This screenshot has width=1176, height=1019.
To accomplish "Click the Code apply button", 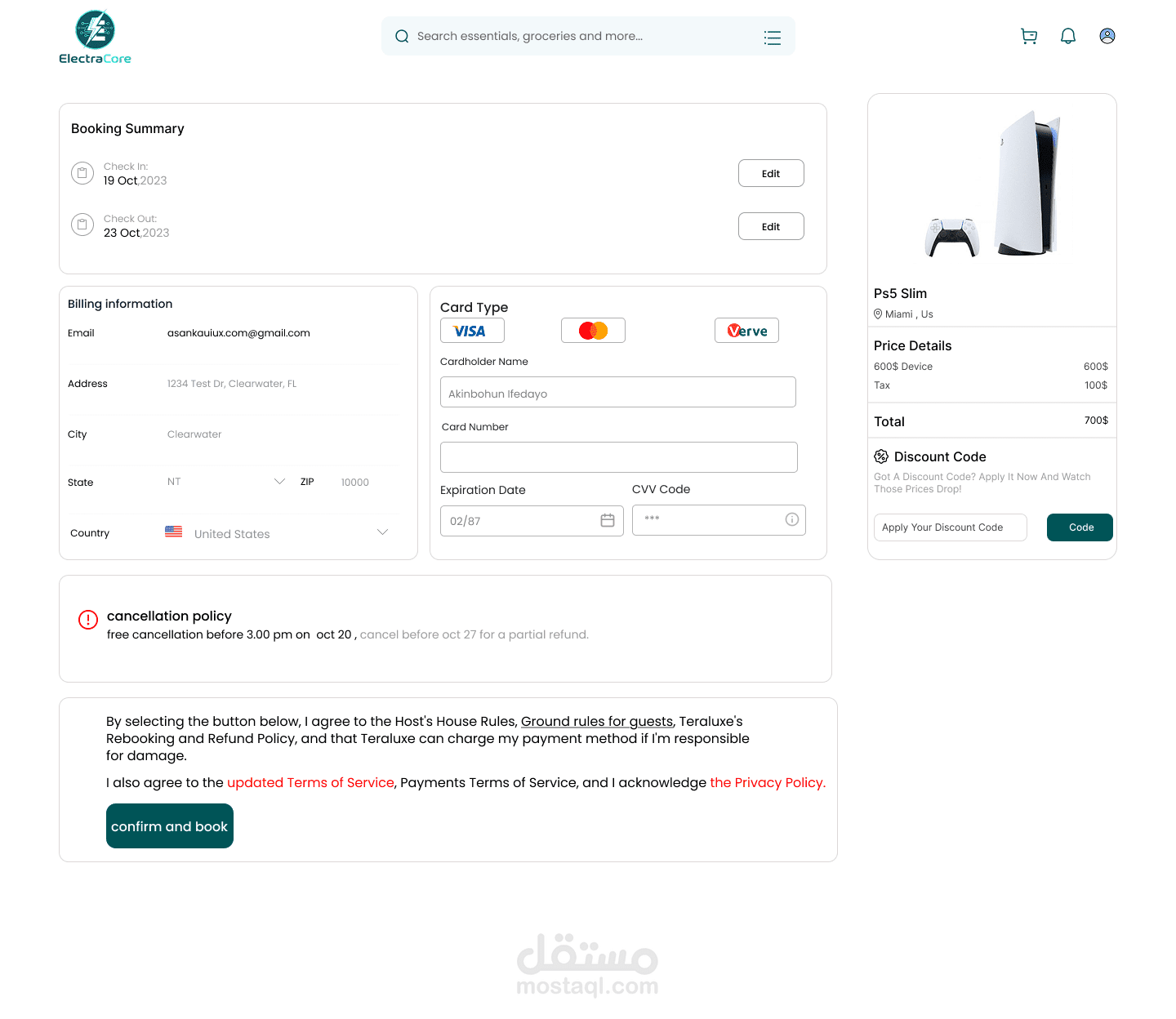I will click(x=1080, y=527).
